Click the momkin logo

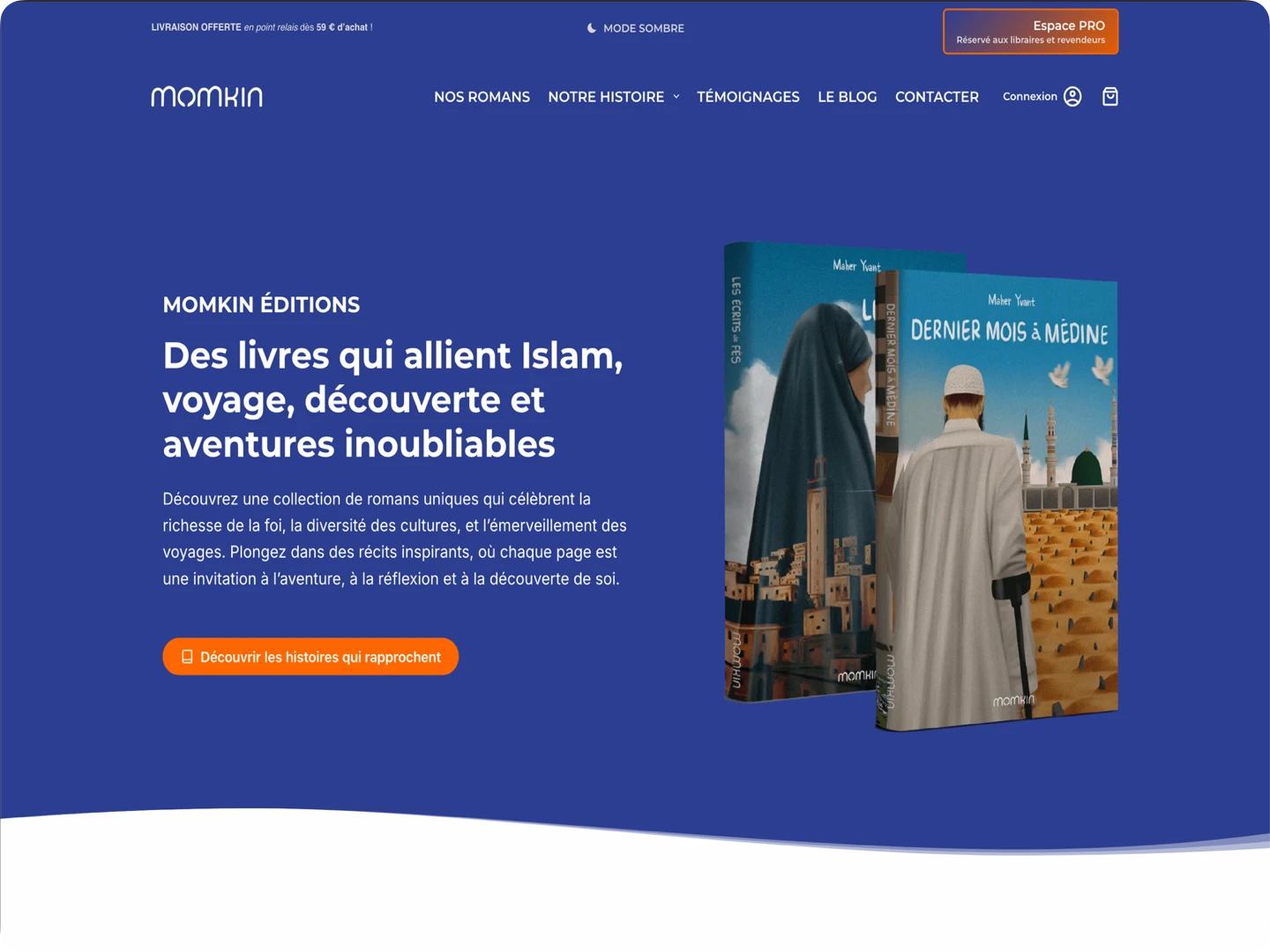tap(206, 96)
